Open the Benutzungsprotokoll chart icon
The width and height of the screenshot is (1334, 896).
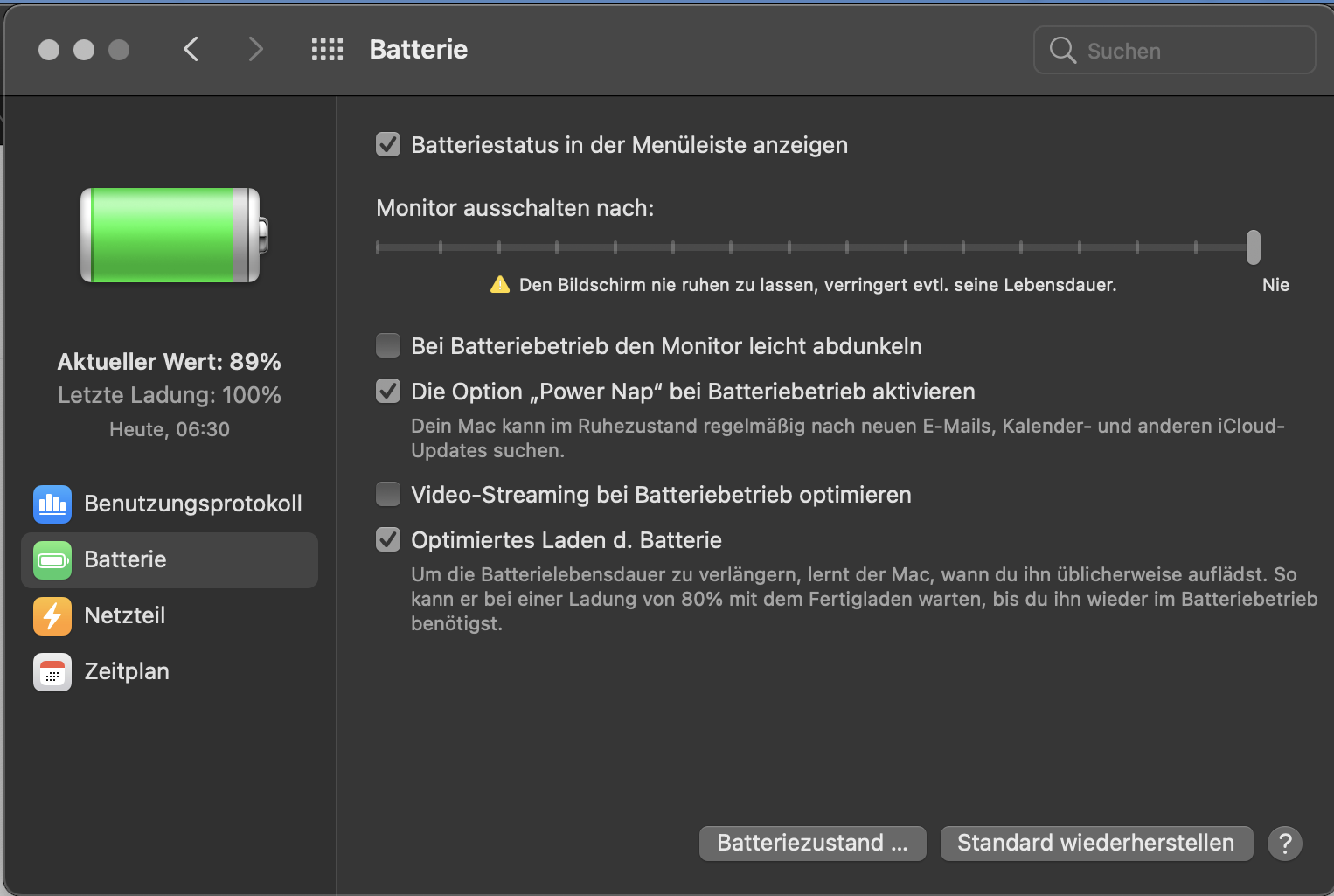(x=52, y=504)
